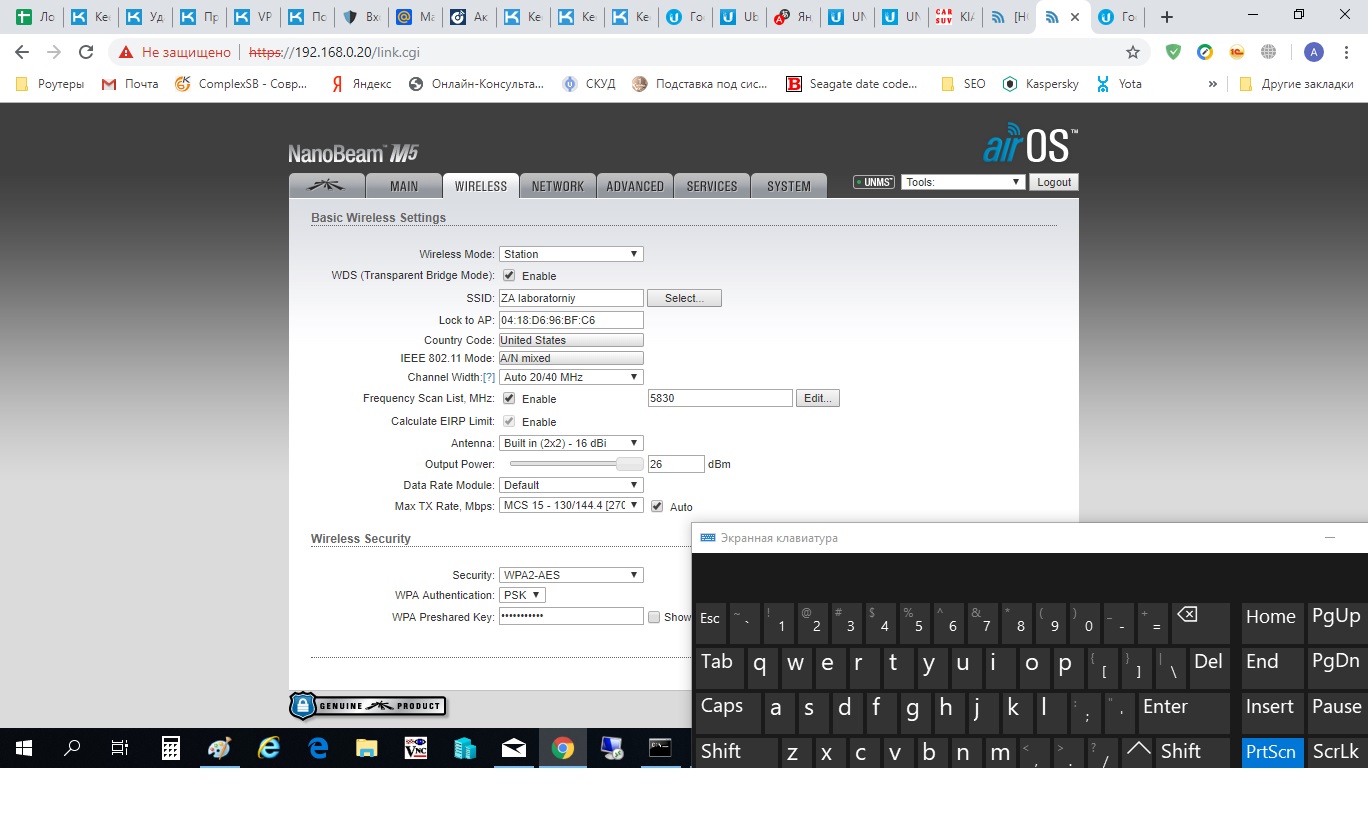The image size is (1368, 830).
Task: Bookmark this page with the star icon
Action: coord(1132,52)
